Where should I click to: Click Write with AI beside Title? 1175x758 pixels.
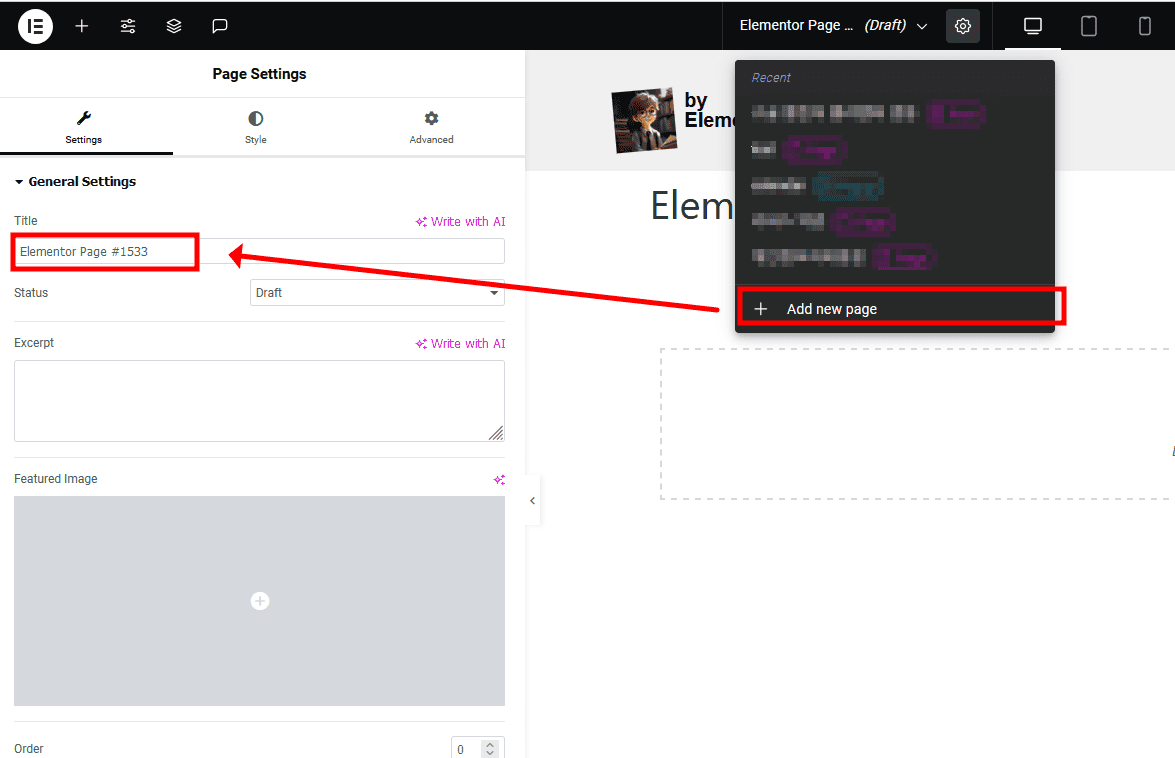(x=461, y=222)
